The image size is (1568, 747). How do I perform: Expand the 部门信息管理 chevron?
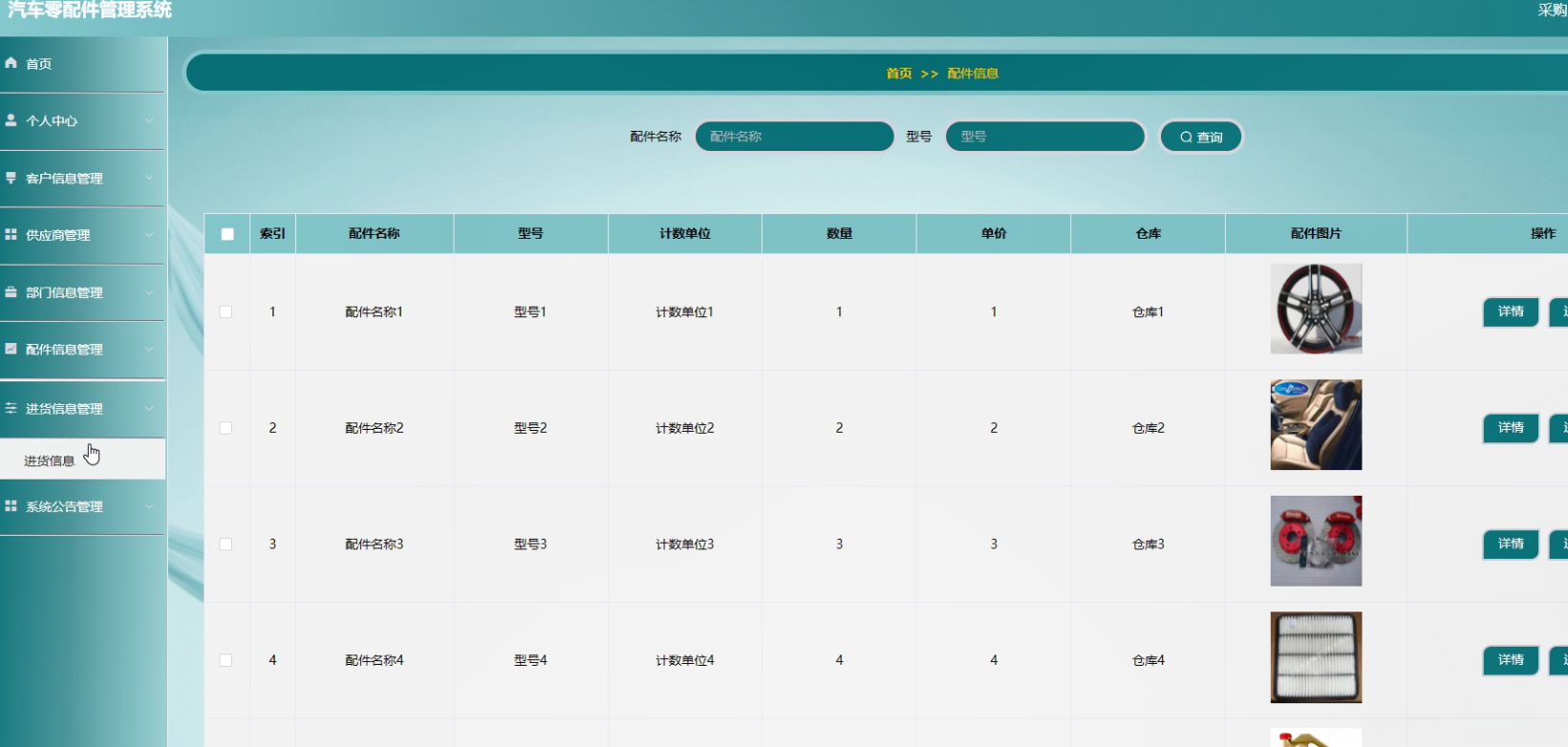[x=149, y=293]
